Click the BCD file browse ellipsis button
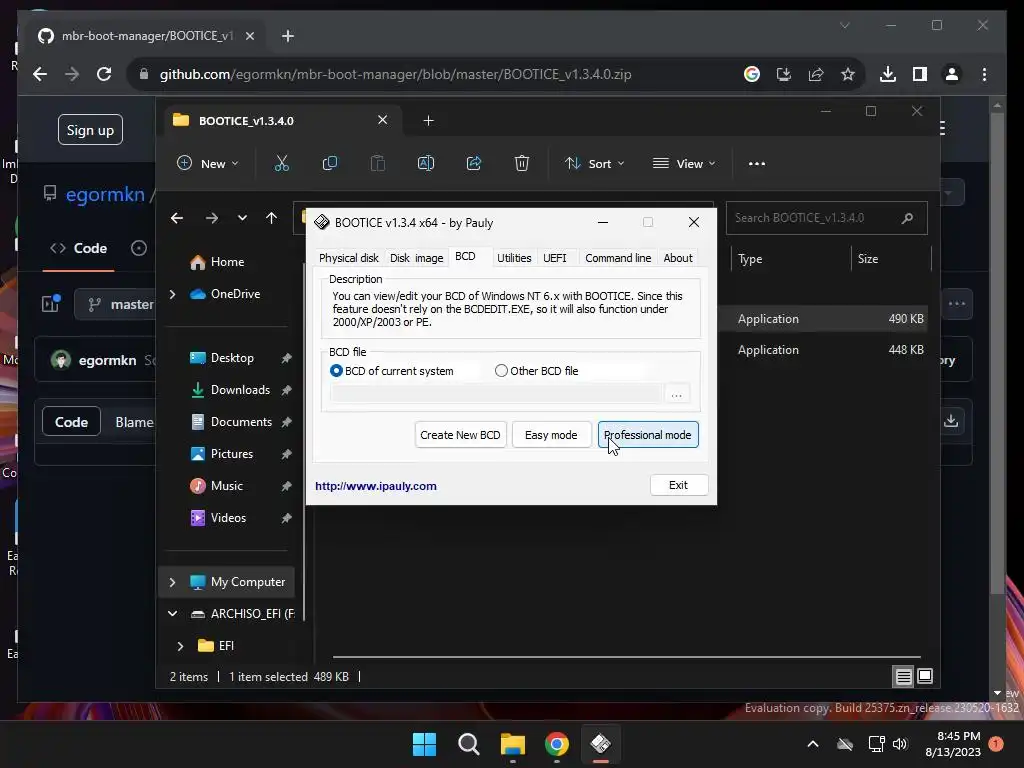The width and height of the screenshot is (1024, 768). click(677, 394)
